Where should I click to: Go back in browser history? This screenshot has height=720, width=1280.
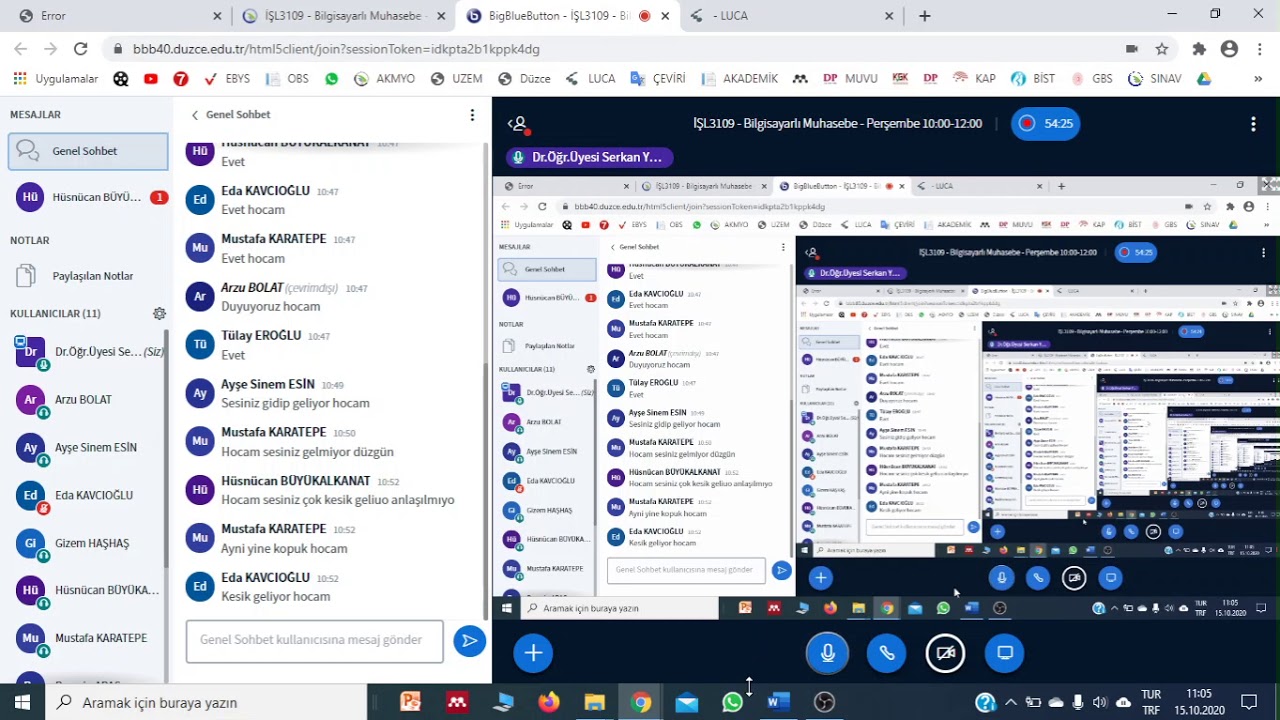[20, 48]
